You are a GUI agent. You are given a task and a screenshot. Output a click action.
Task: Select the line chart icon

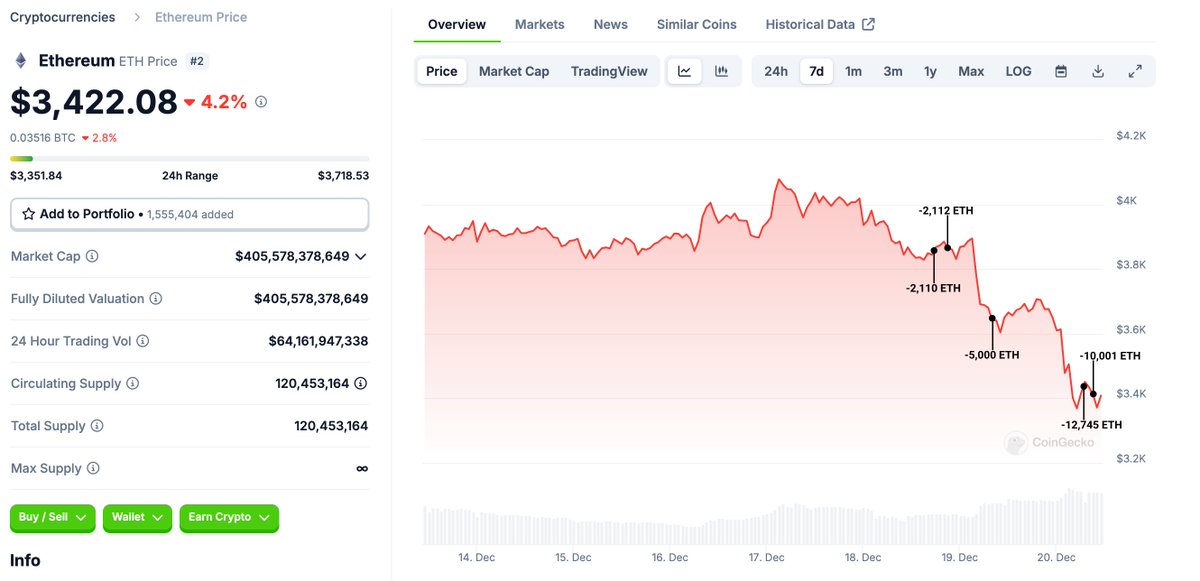(x=685, y=70)
